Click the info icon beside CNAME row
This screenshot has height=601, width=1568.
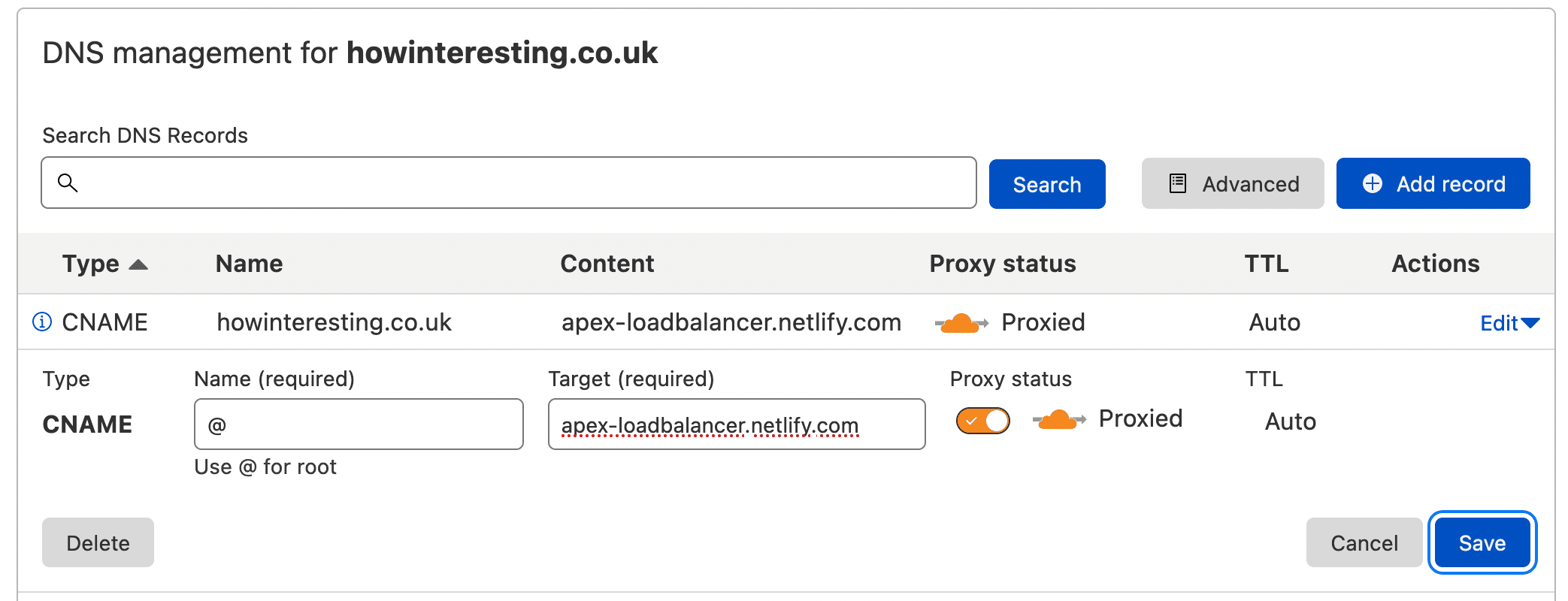[42, 322]
